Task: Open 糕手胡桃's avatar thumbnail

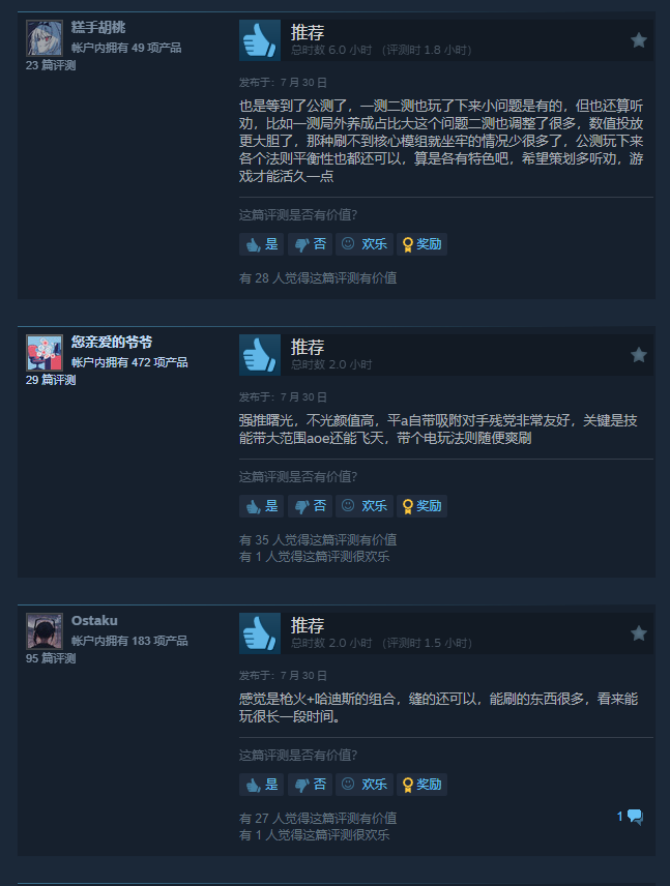Action: [x=44, y=38]
